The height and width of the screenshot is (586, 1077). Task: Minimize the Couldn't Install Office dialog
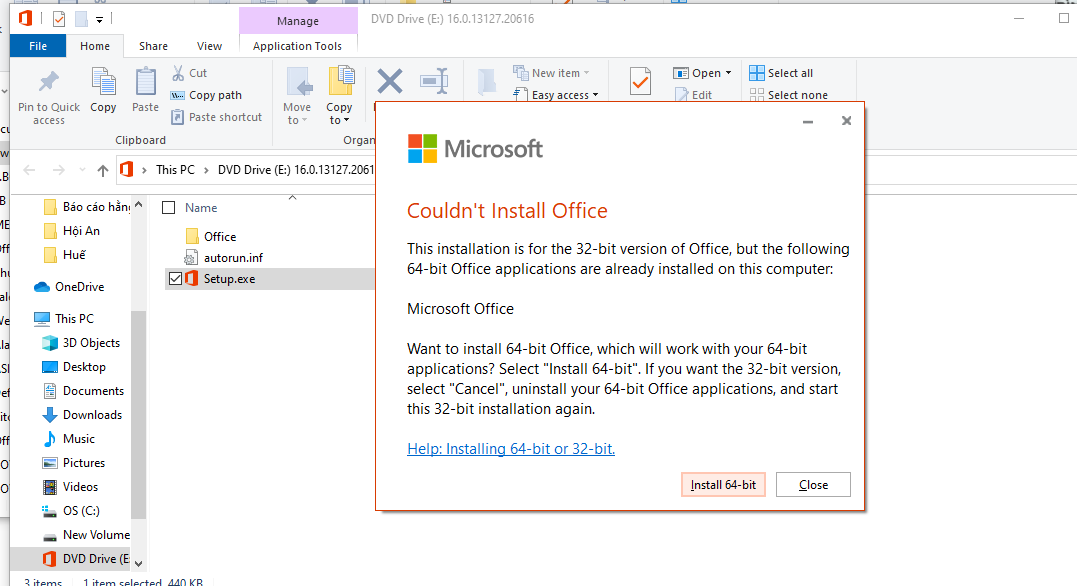coord(808,122)
